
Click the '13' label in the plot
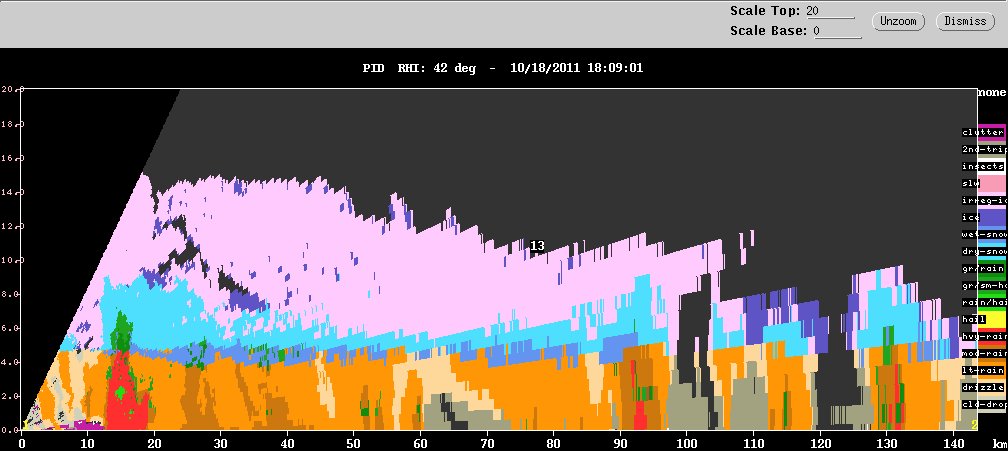coord(537,245)
